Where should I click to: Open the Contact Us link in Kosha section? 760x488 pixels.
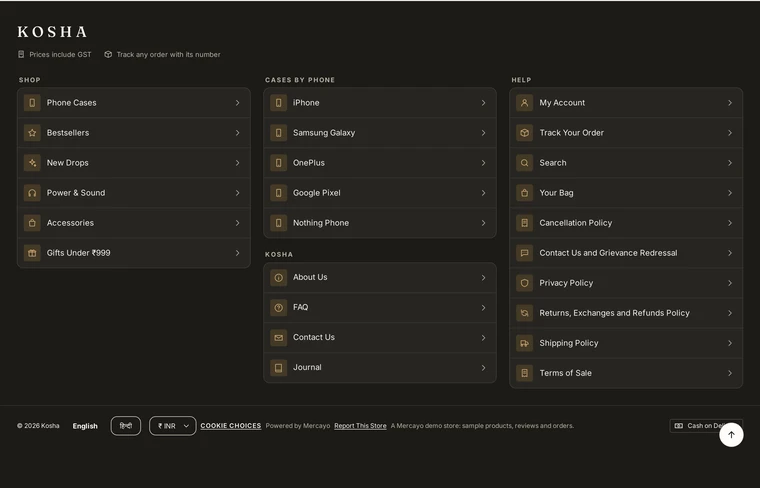coord(380,338)
